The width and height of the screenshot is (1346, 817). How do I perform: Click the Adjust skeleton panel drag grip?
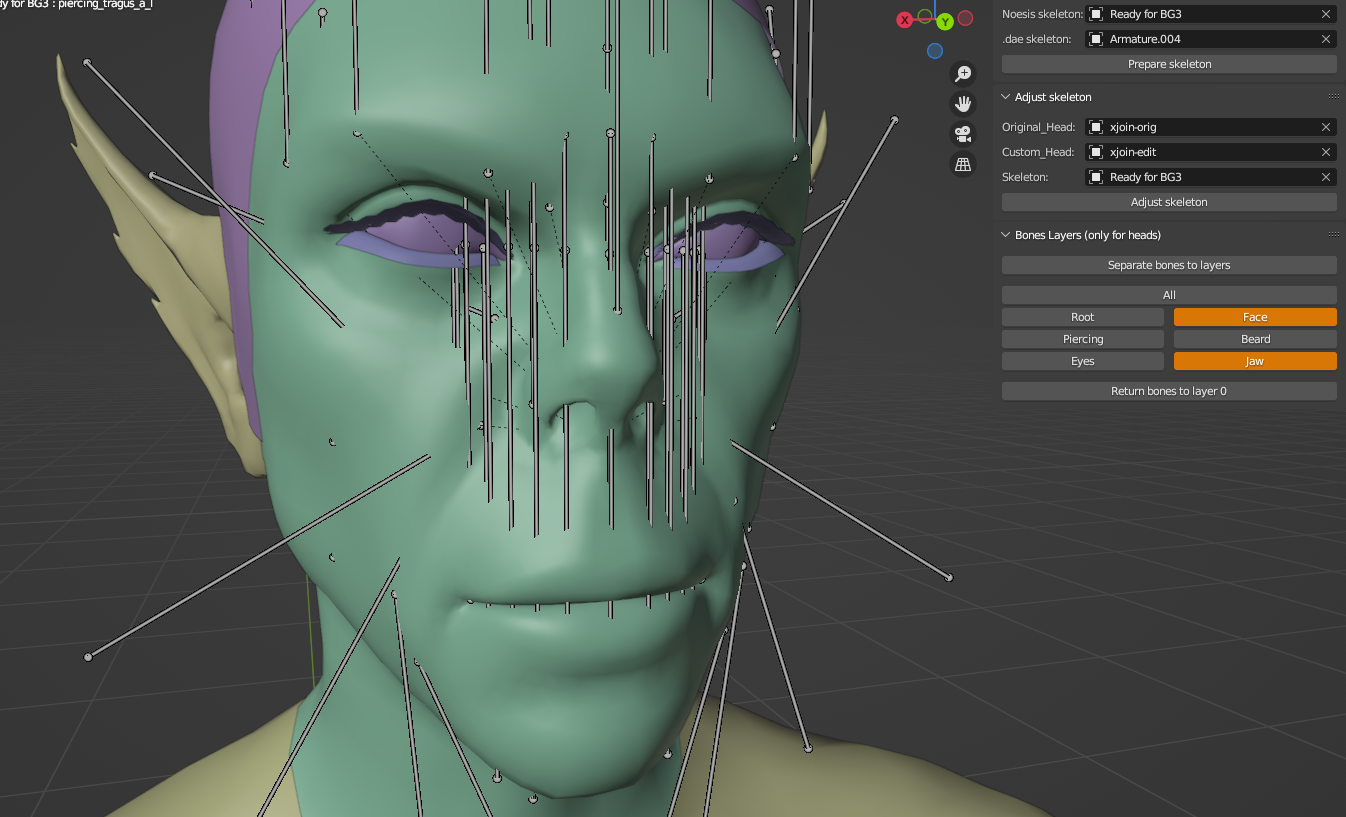pyautogui.click(x=1334, y=97)
